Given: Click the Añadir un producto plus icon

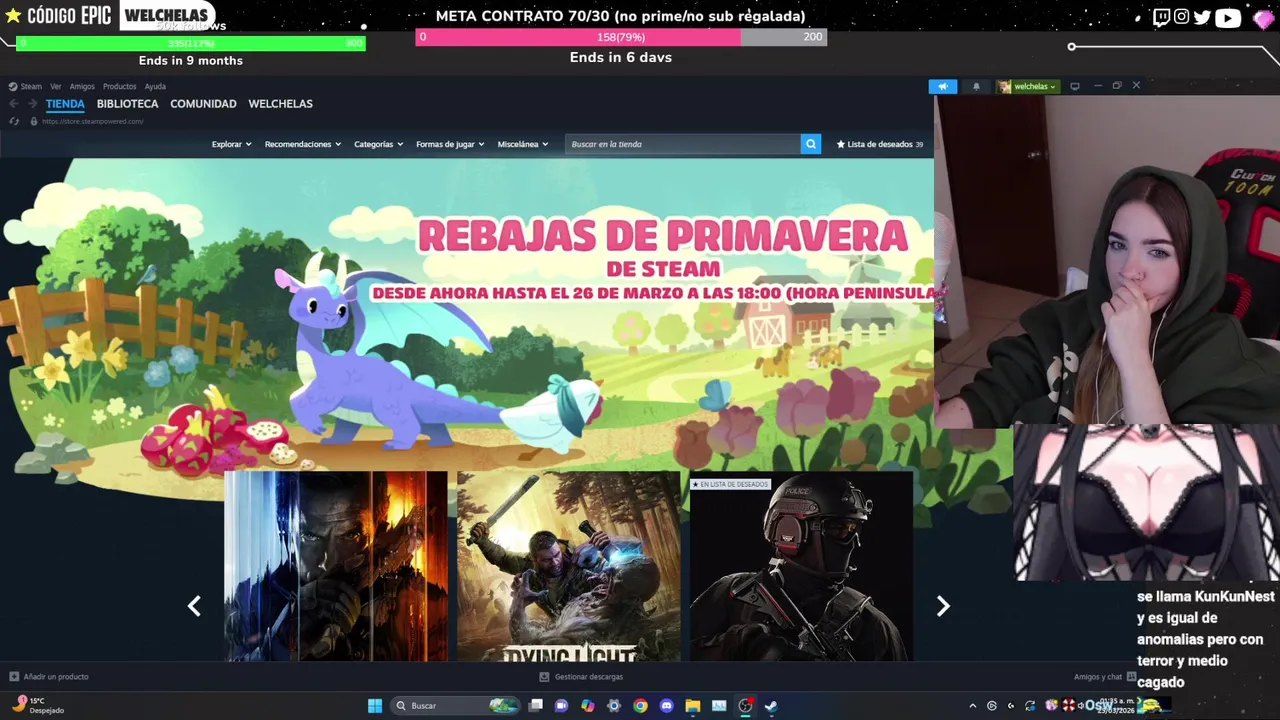Looking at the screenshot, I should [14, 677].
